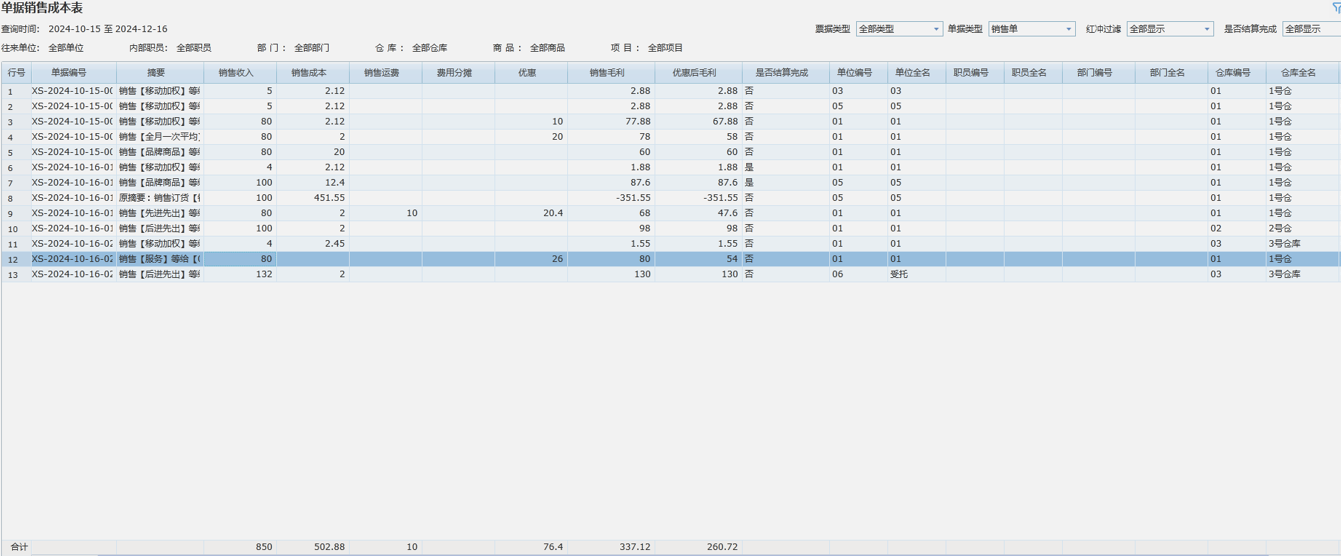The height and width of the screenshot is (556, 1341).
Task: Click the 仓库全名 column header
Action: [x=1302, y=73]
